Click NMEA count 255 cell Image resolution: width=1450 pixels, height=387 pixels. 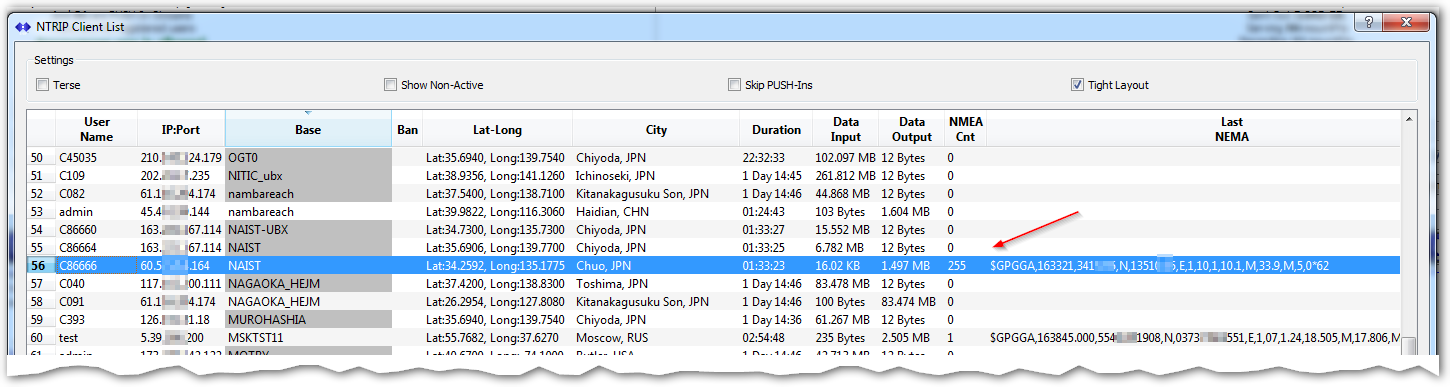pyautogui.click(x=965, y=265)
